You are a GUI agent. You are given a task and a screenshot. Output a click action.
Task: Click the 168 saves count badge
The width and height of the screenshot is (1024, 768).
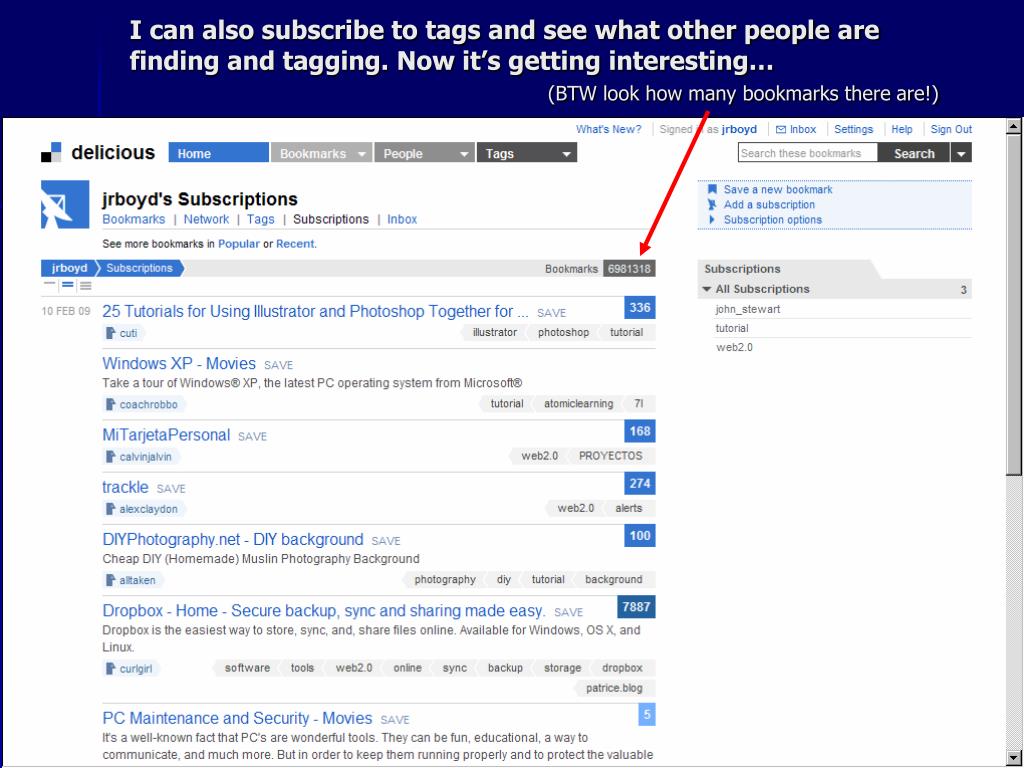coord(640,431)
